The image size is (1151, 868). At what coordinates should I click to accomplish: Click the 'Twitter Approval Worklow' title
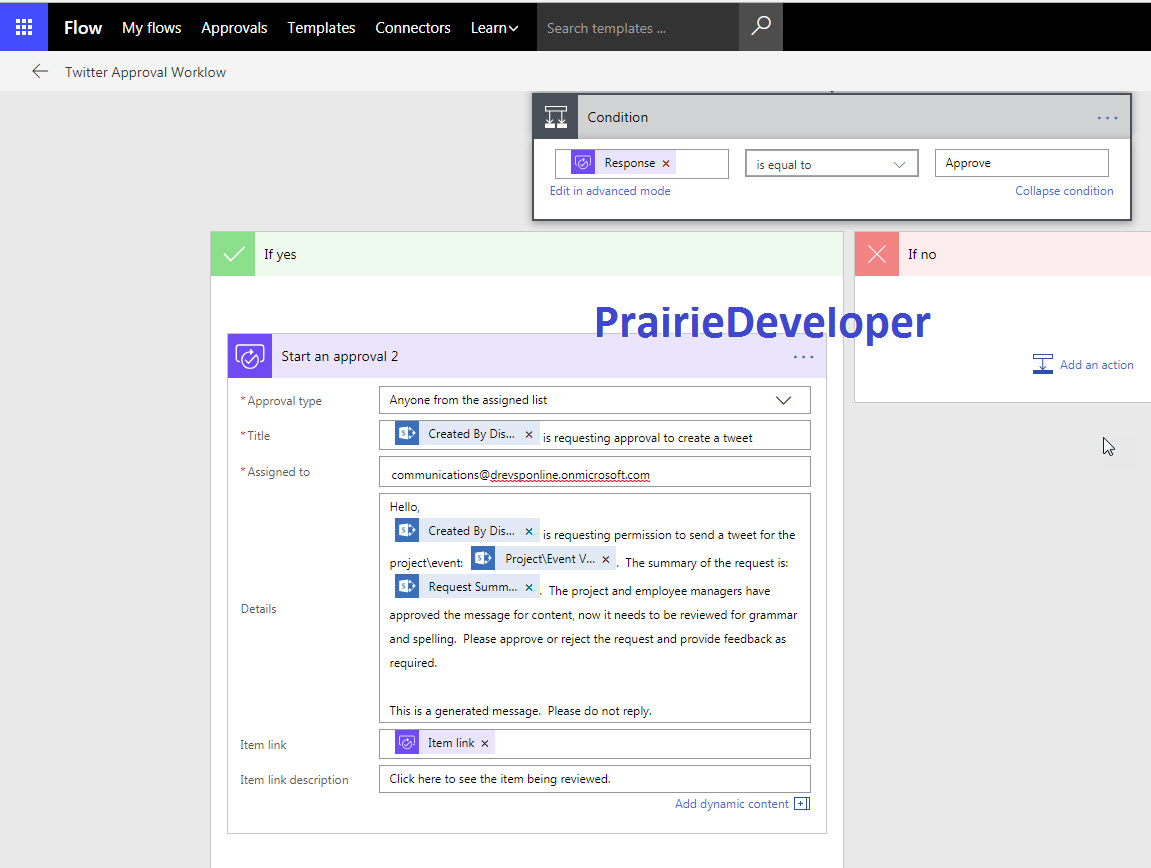pos(145,72)
